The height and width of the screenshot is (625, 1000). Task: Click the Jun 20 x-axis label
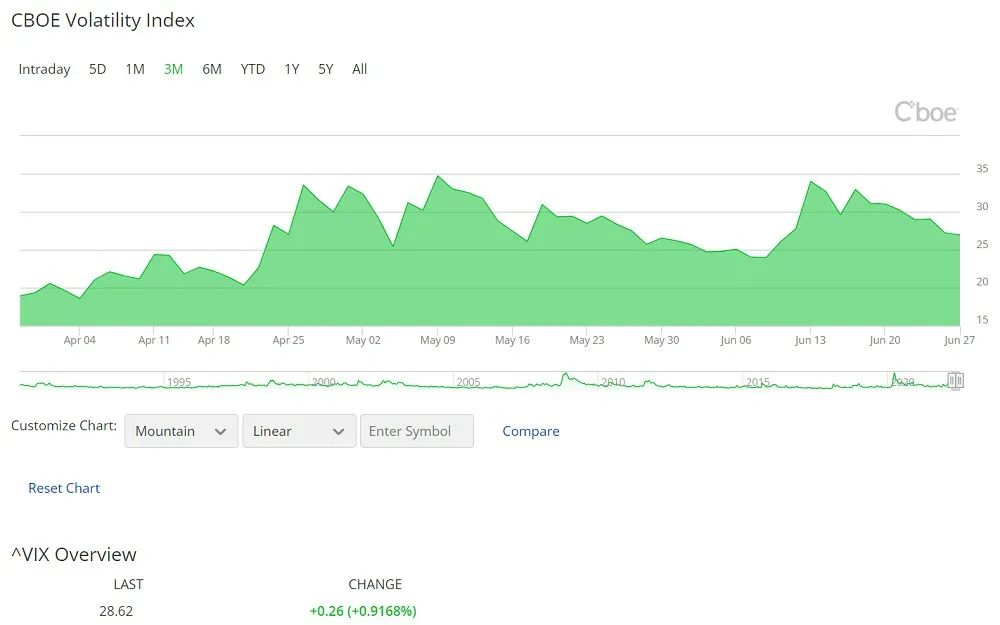coord(885,340)
